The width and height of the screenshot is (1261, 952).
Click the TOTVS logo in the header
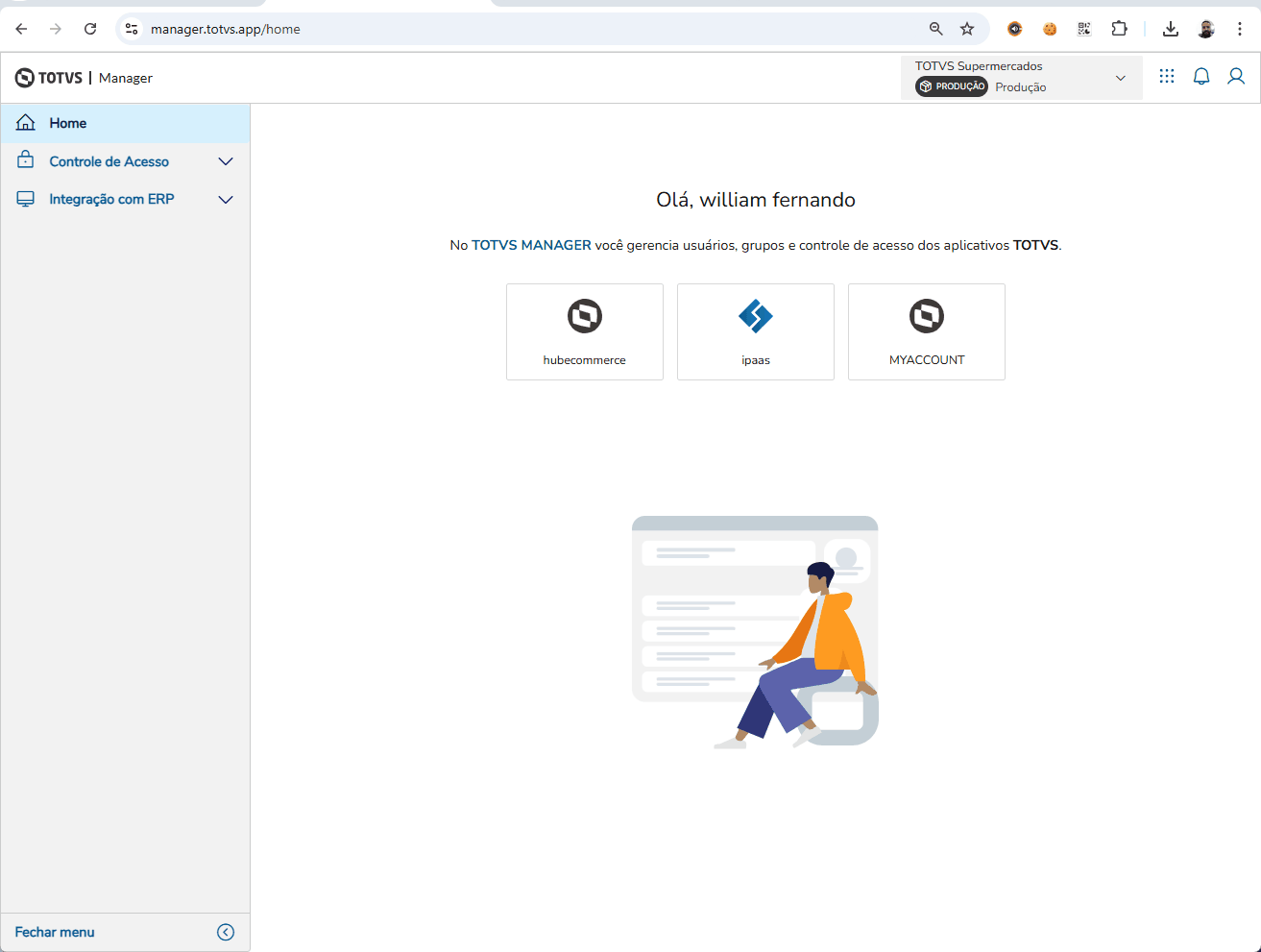pyautogui.click(x=49, y=78)
